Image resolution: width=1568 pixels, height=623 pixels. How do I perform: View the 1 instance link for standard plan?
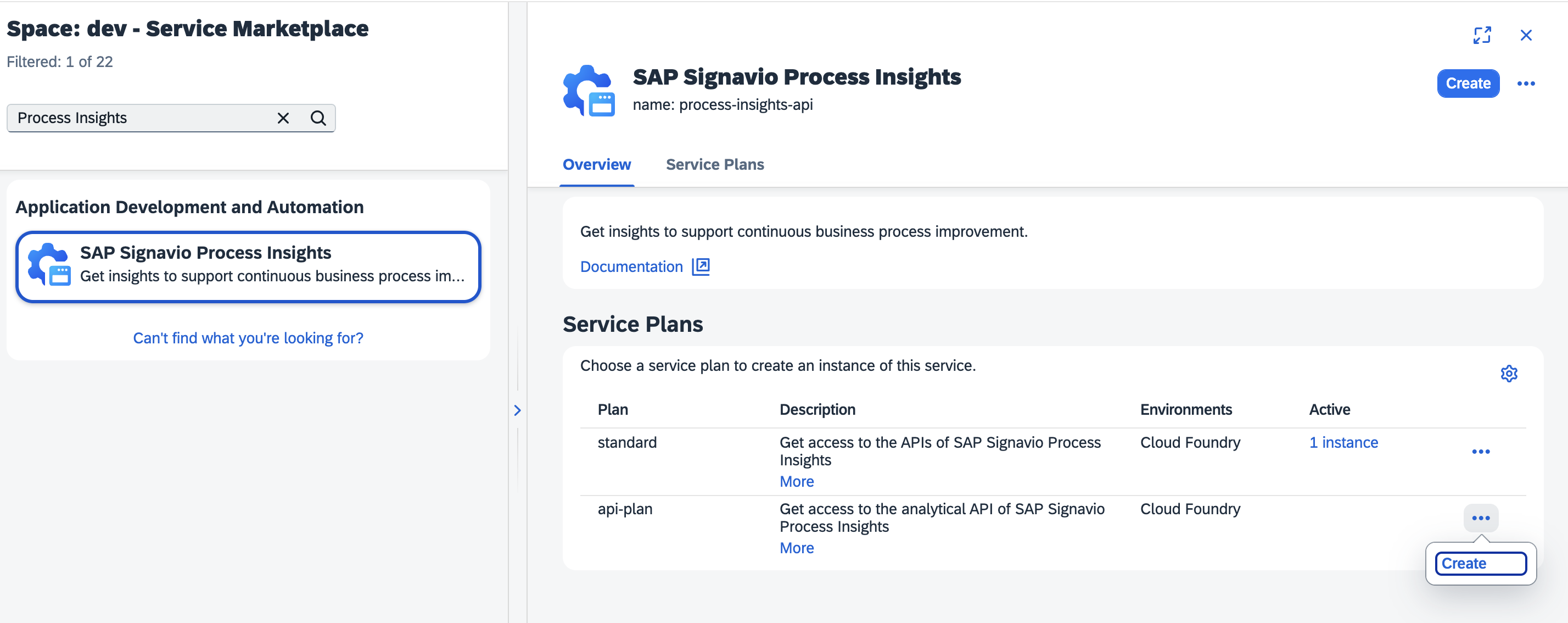pos(1343,442)
